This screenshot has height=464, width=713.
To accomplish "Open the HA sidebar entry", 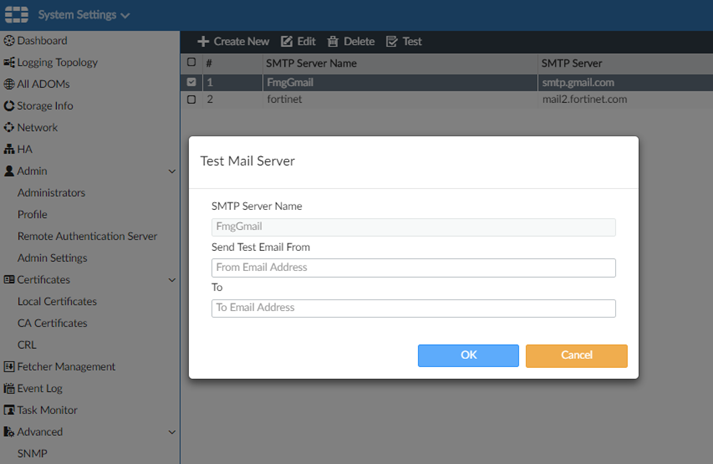I will (24, 149).
